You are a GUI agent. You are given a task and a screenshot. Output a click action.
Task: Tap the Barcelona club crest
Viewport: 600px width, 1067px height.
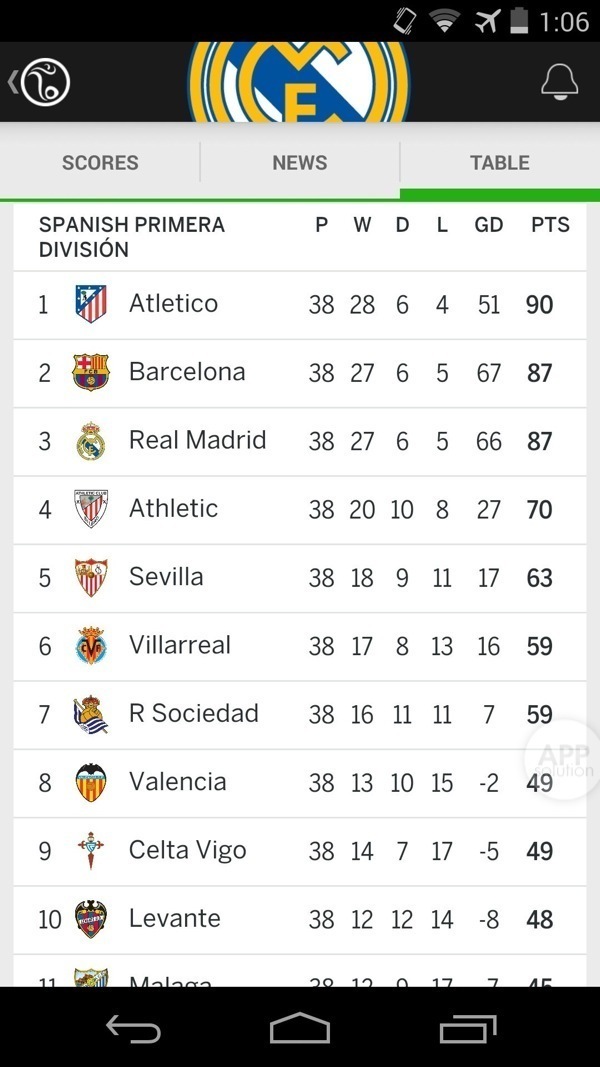(x=91, y=372)
